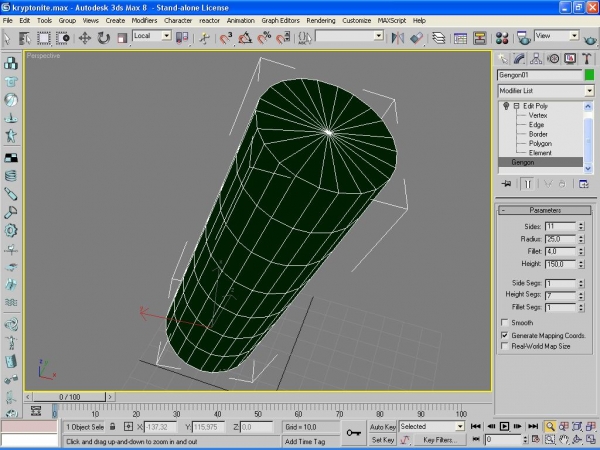The image size is (600, 450).
Task: Toggle Percent Snap icon
Action: click(x=264, y=38)
